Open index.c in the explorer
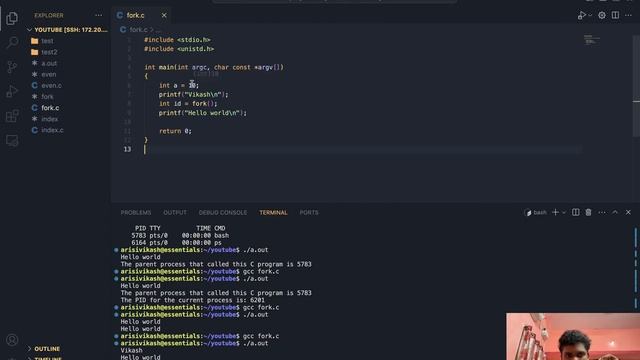 pos(52,130)
